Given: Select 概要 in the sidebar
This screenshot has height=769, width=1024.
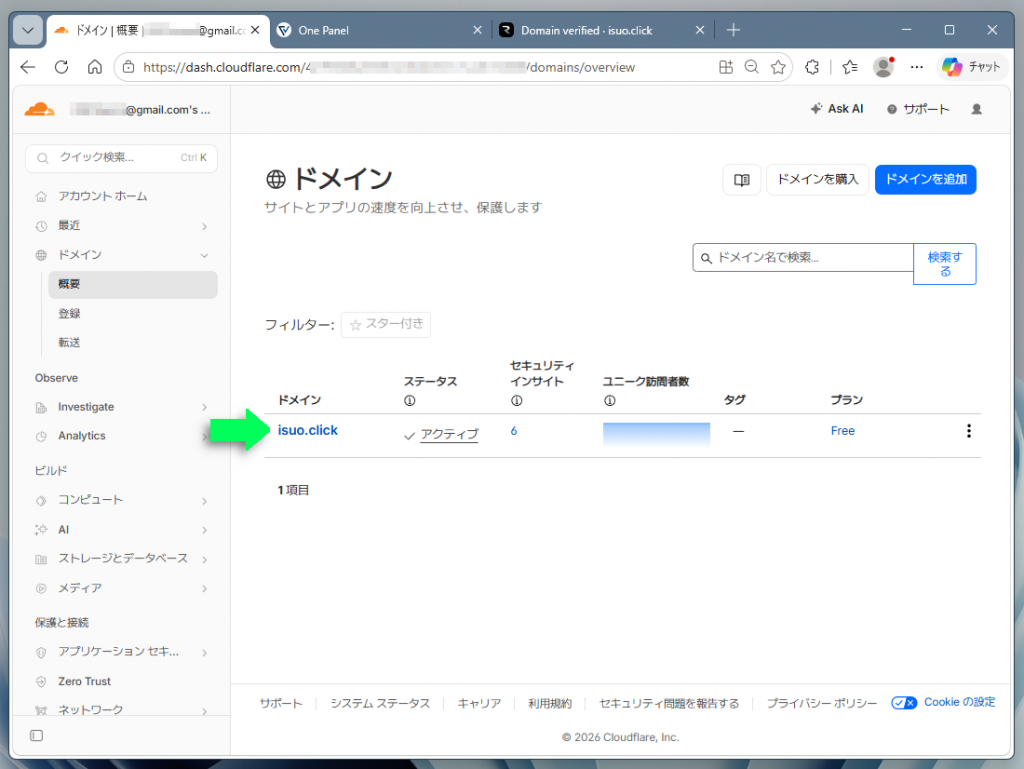Looking at the screenshot, I should [133, 285].
